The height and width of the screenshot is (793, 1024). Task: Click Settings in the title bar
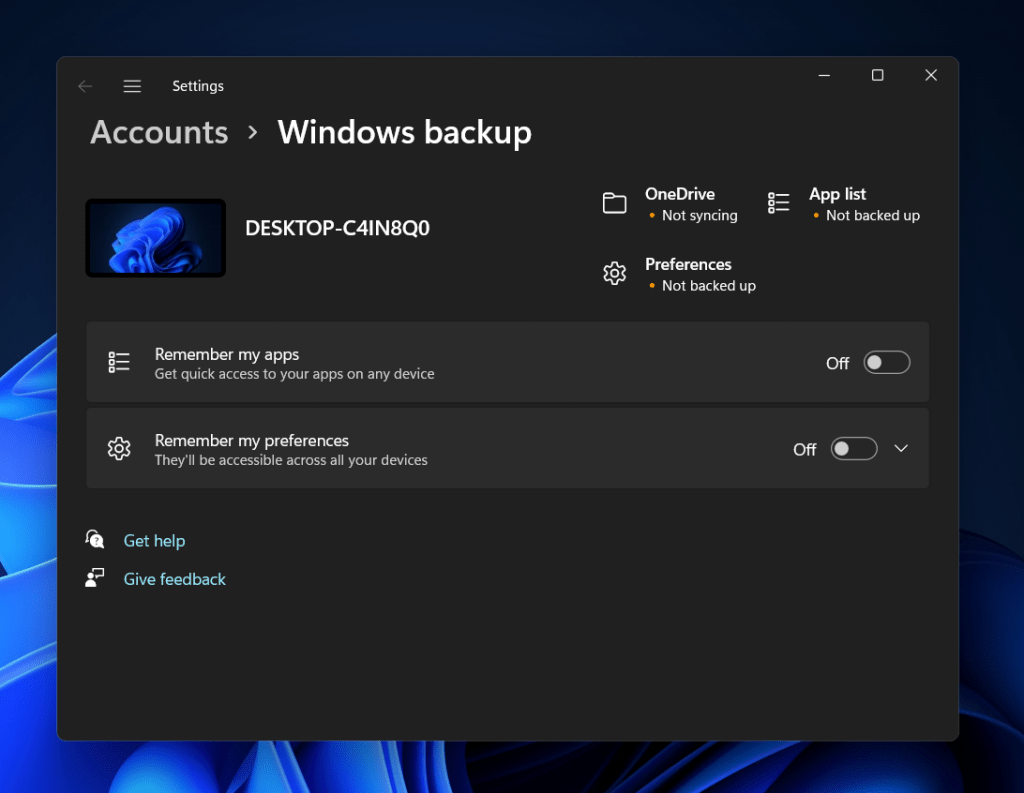(197, 86)
